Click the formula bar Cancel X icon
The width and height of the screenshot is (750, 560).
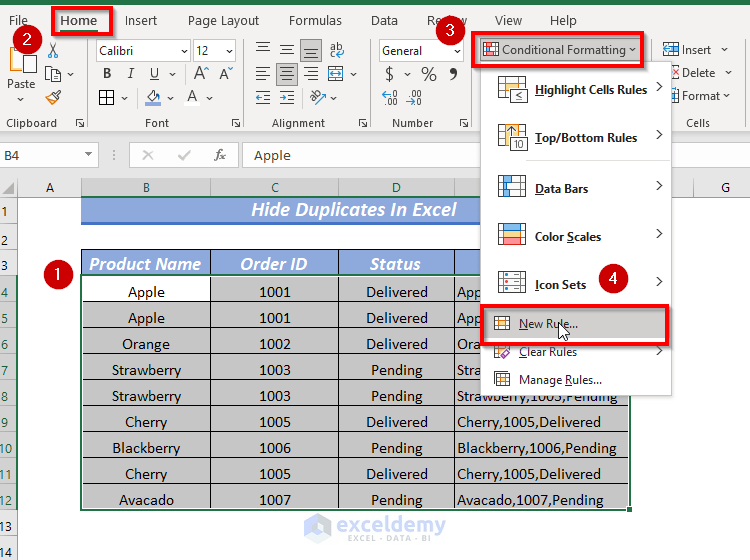coord(148,155)
